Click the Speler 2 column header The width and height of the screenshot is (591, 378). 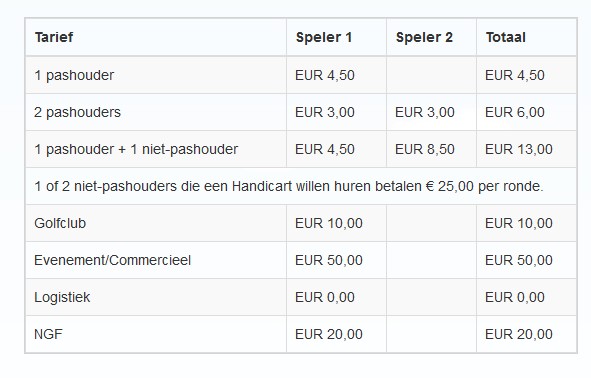(x=424, y=37)
